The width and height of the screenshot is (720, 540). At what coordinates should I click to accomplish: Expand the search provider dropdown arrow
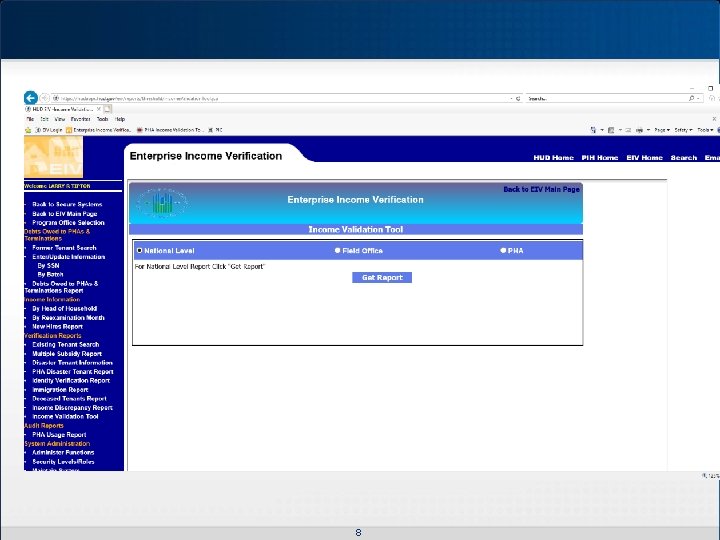click(x=698, y=98)
